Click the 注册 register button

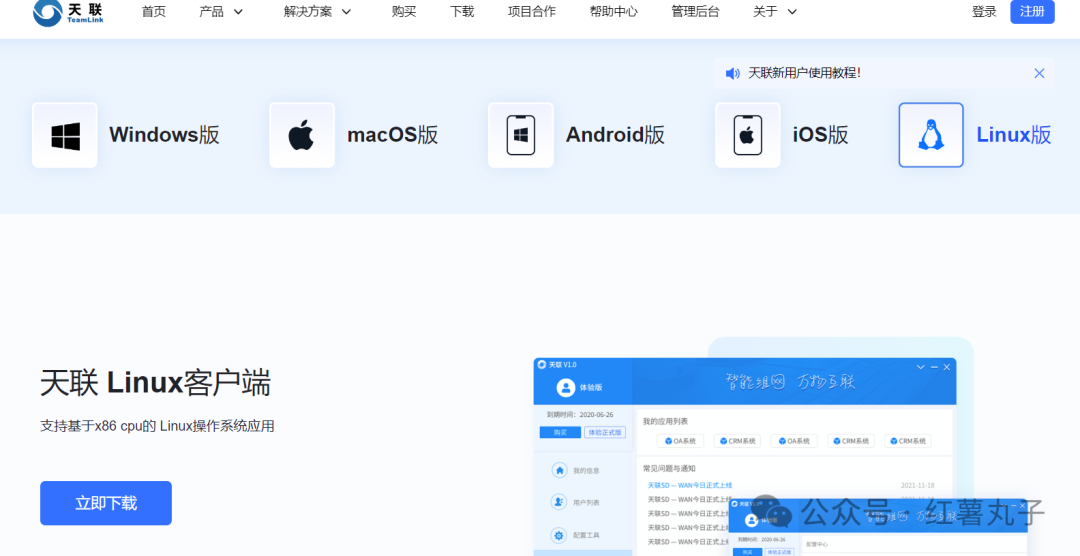tap(1032, 12)
